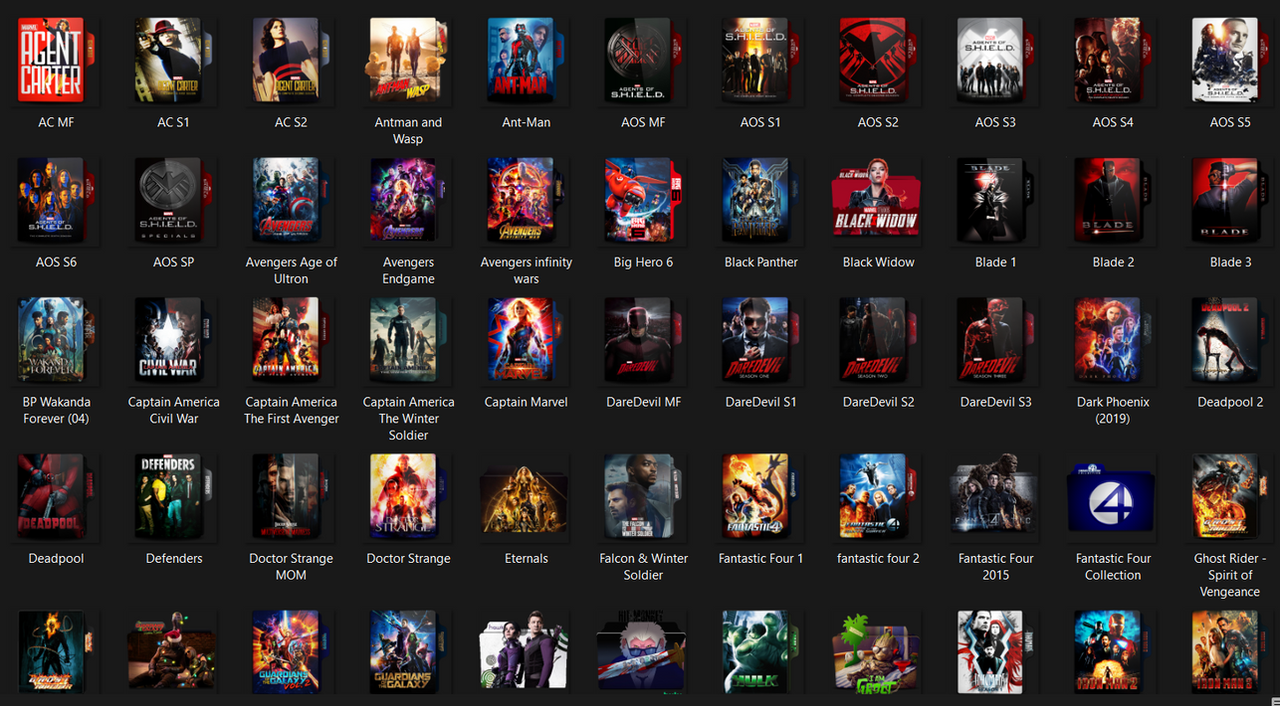
Task: Click the 'Big Hero 6' file name label
Action: tap(644, 262)
